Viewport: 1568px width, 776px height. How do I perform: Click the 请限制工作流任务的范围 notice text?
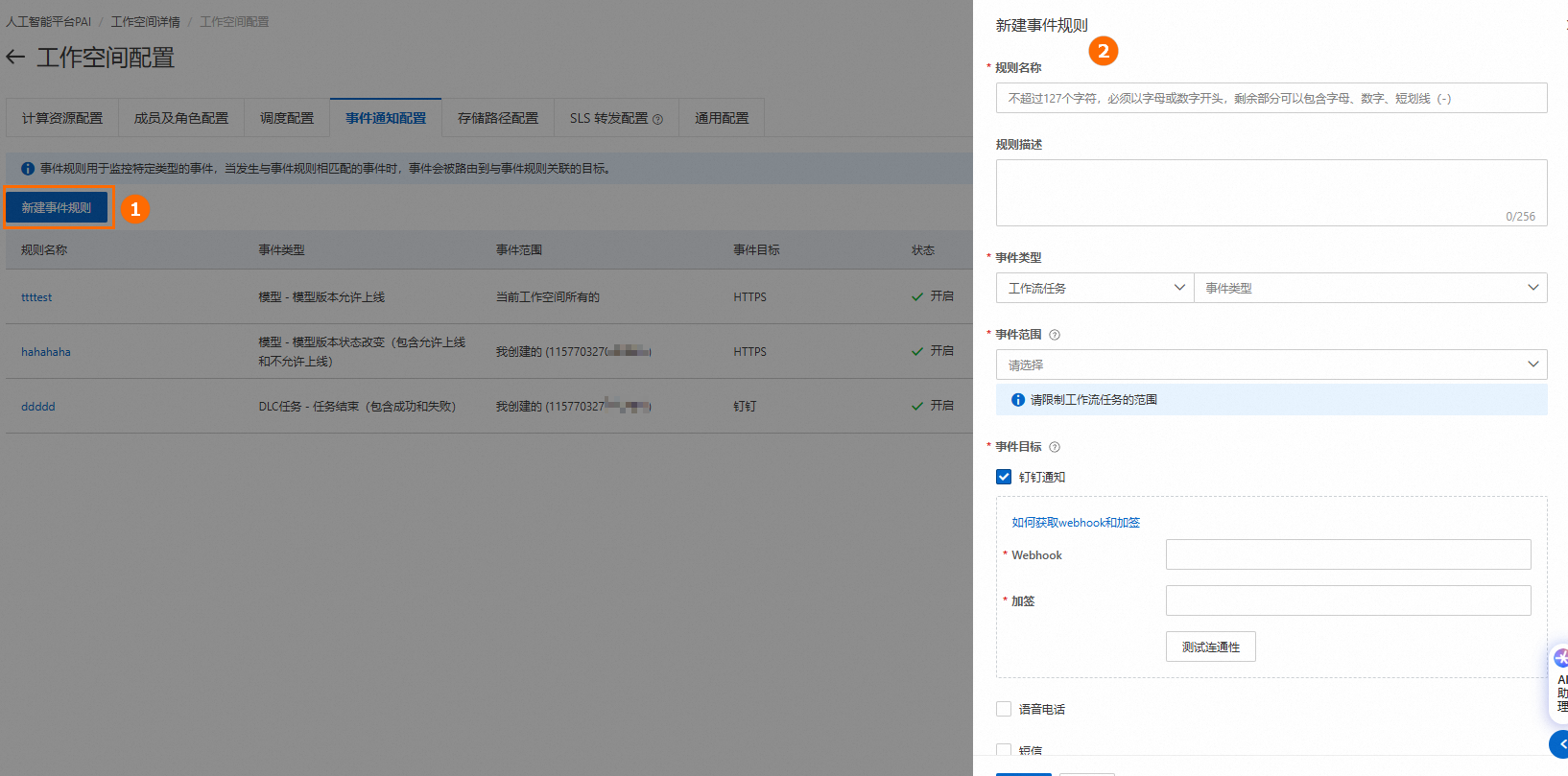[1094, 400]
